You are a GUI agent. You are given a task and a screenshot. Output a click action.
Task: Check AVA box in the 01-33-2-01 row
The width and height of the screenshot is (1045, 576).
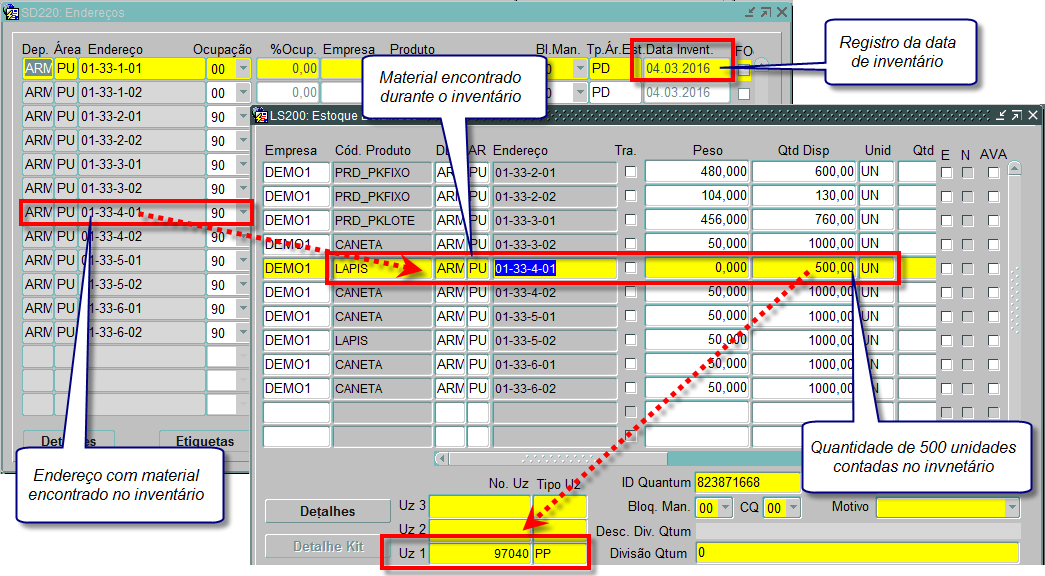[994, 173]
